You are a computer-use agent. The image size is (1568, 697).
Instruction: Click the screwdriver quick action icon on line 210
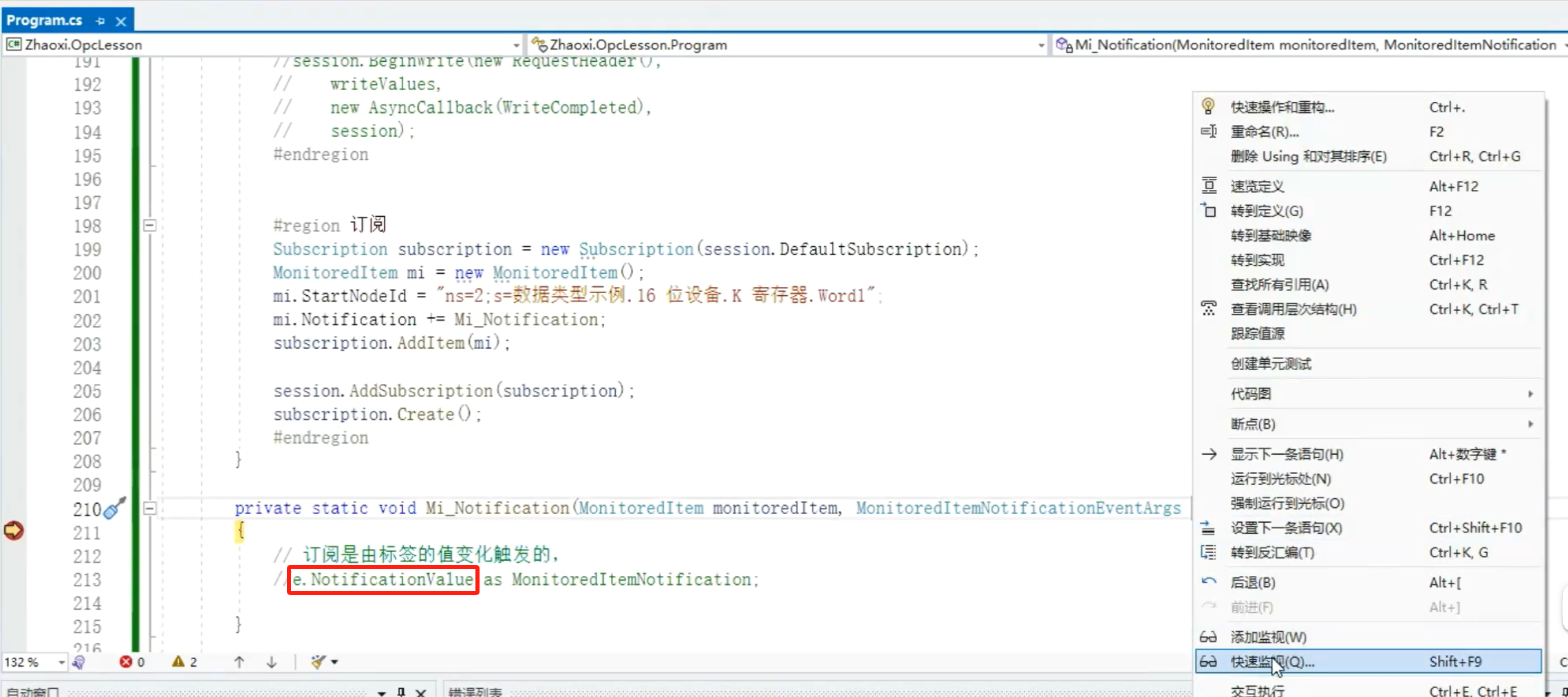114,508
